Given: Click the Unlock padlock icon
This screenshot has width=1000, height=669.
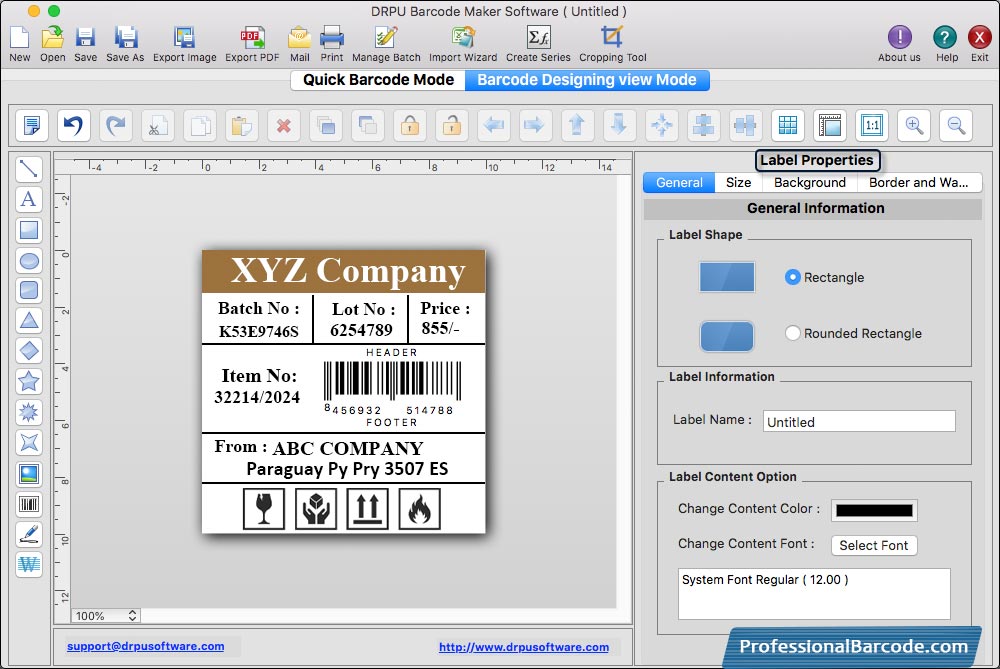Looking at the screenshot, I should click(452, 125).
